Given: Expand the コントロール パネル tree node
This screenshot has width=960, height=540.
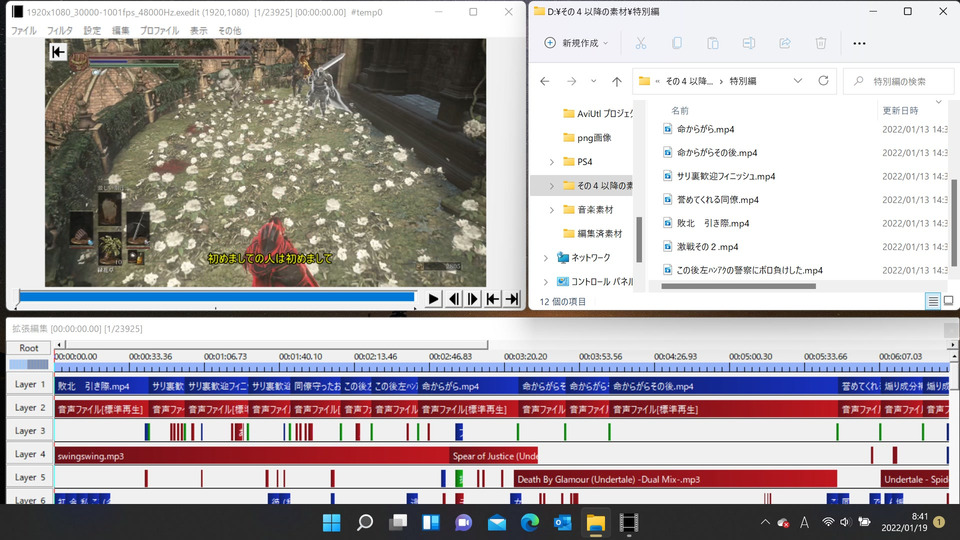Looking at the screenshot, I should click(546, 282).
